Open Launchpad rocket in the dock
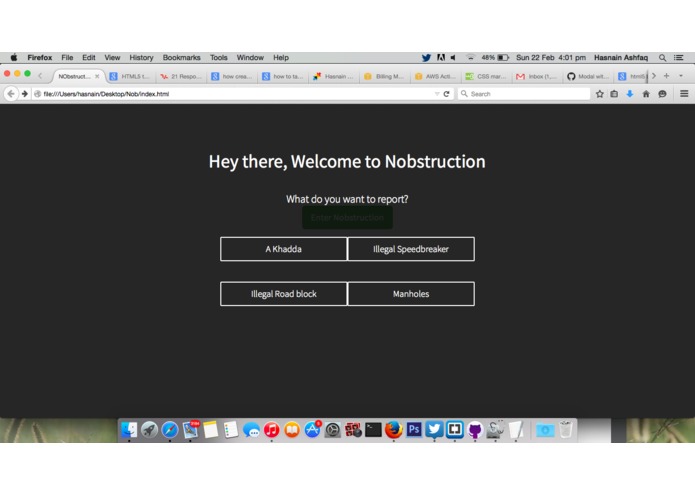This screenshot has height=494, width=695. pos(149,429)
